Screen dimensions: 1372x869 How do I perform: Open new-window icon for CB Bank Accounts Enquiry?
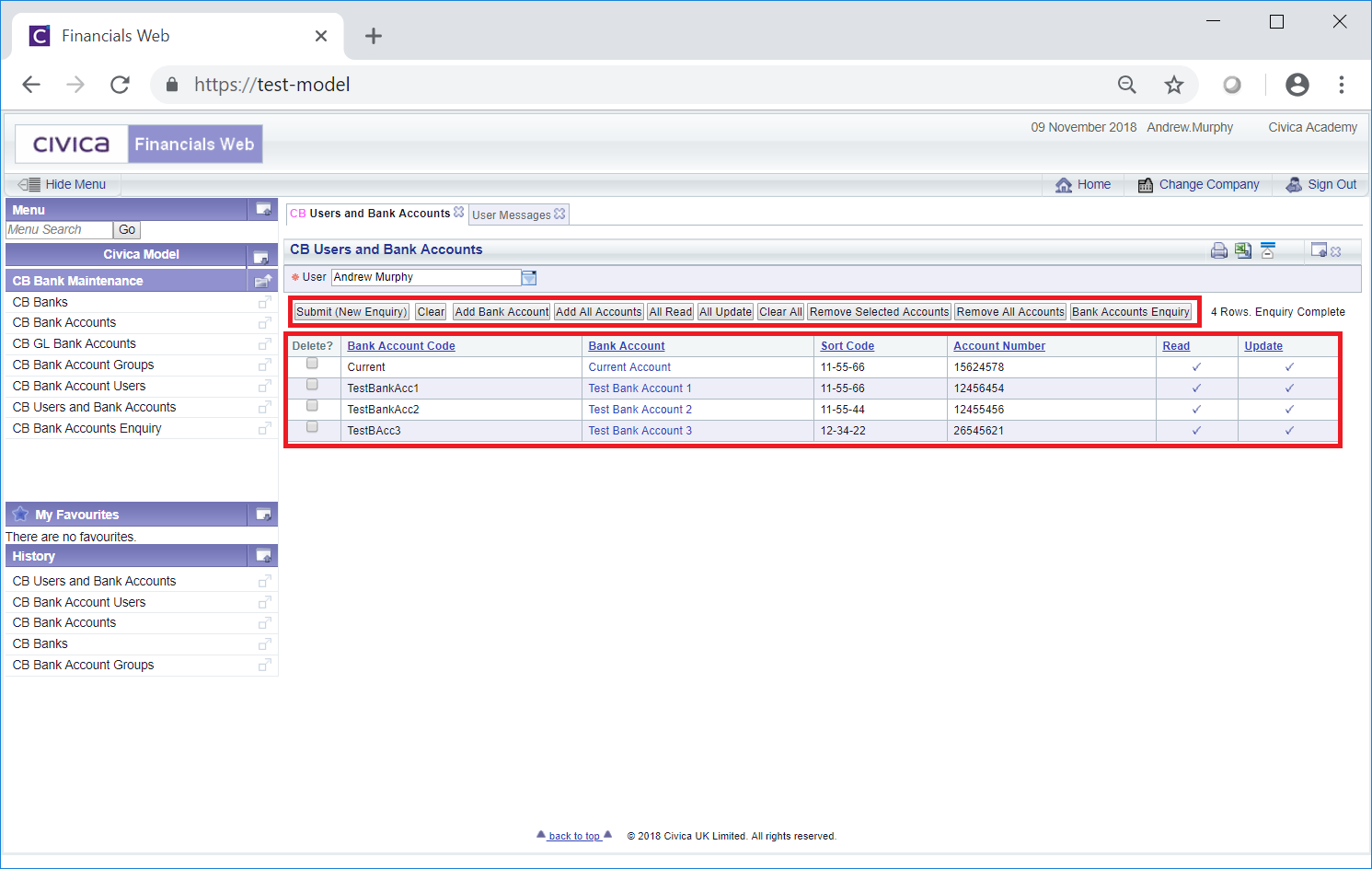tap(265, 429)
